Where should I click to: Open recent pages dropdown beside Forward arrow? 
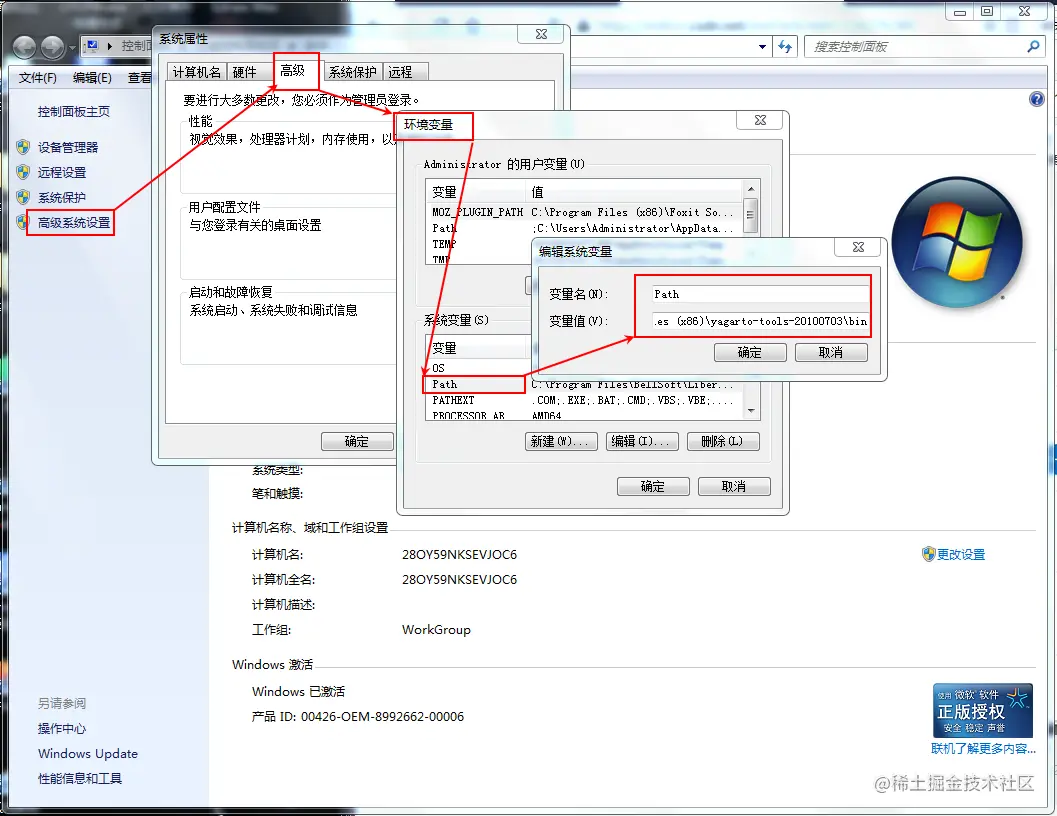(72, 48)
